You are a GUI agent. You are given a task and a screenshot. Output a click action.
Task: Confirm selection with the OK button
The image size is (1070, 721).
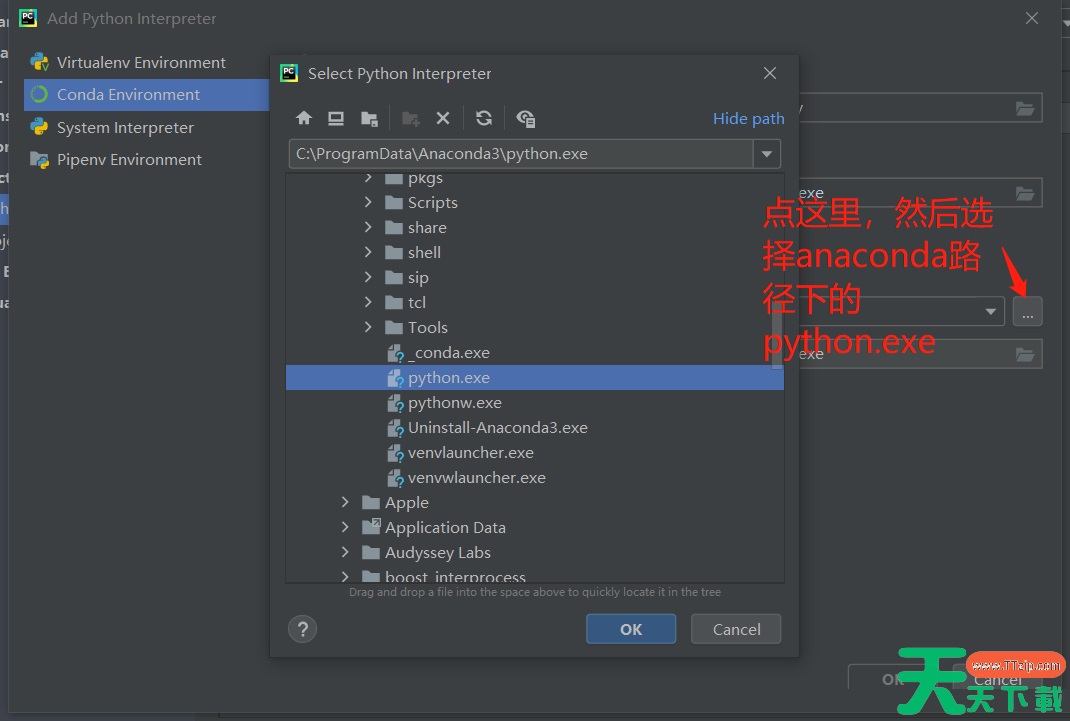click(x=631, y=629)
